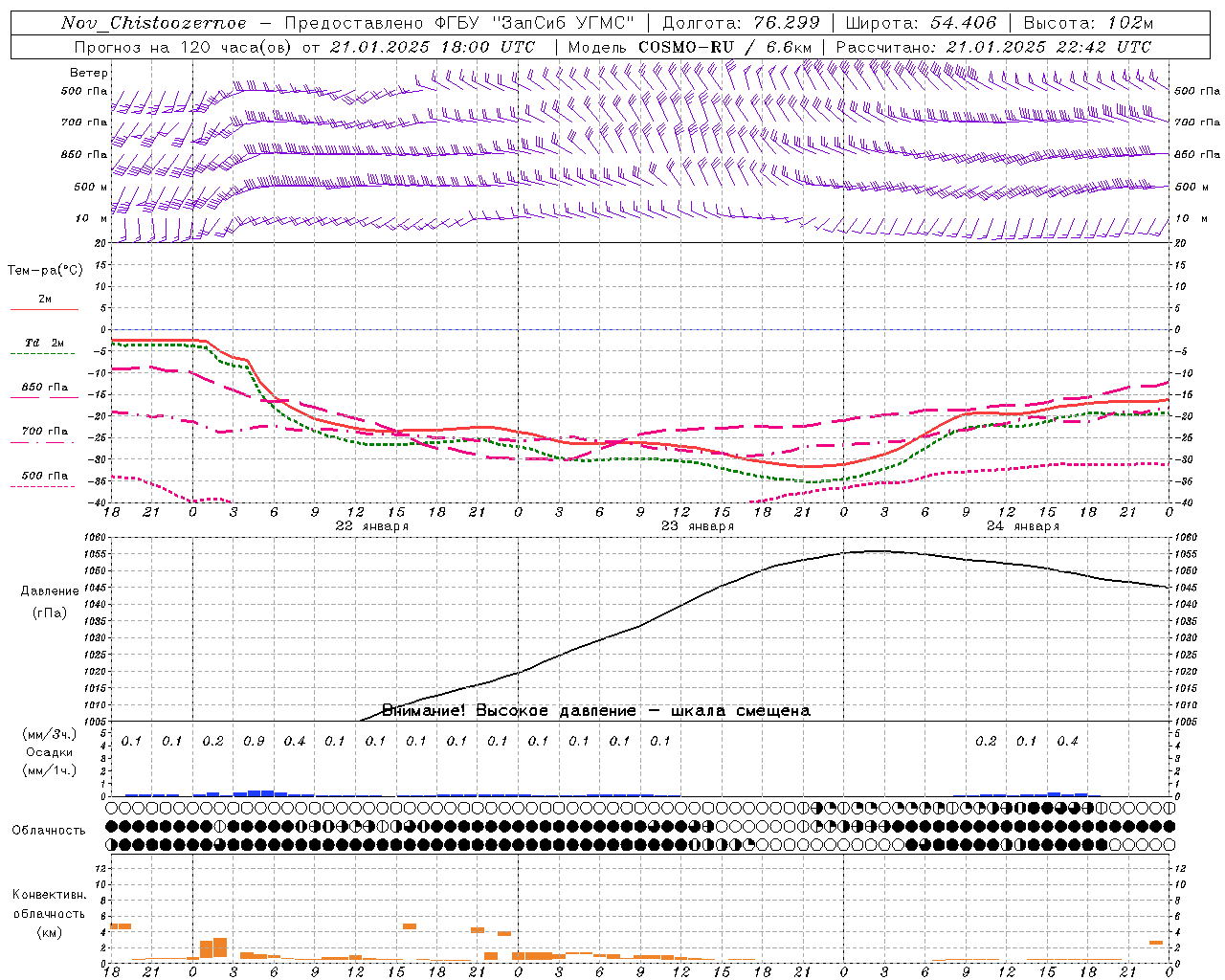The width and height of the screenshot is (1225, 980).
Task: Click the Осадки precipitation label
Action: (50, 752)
